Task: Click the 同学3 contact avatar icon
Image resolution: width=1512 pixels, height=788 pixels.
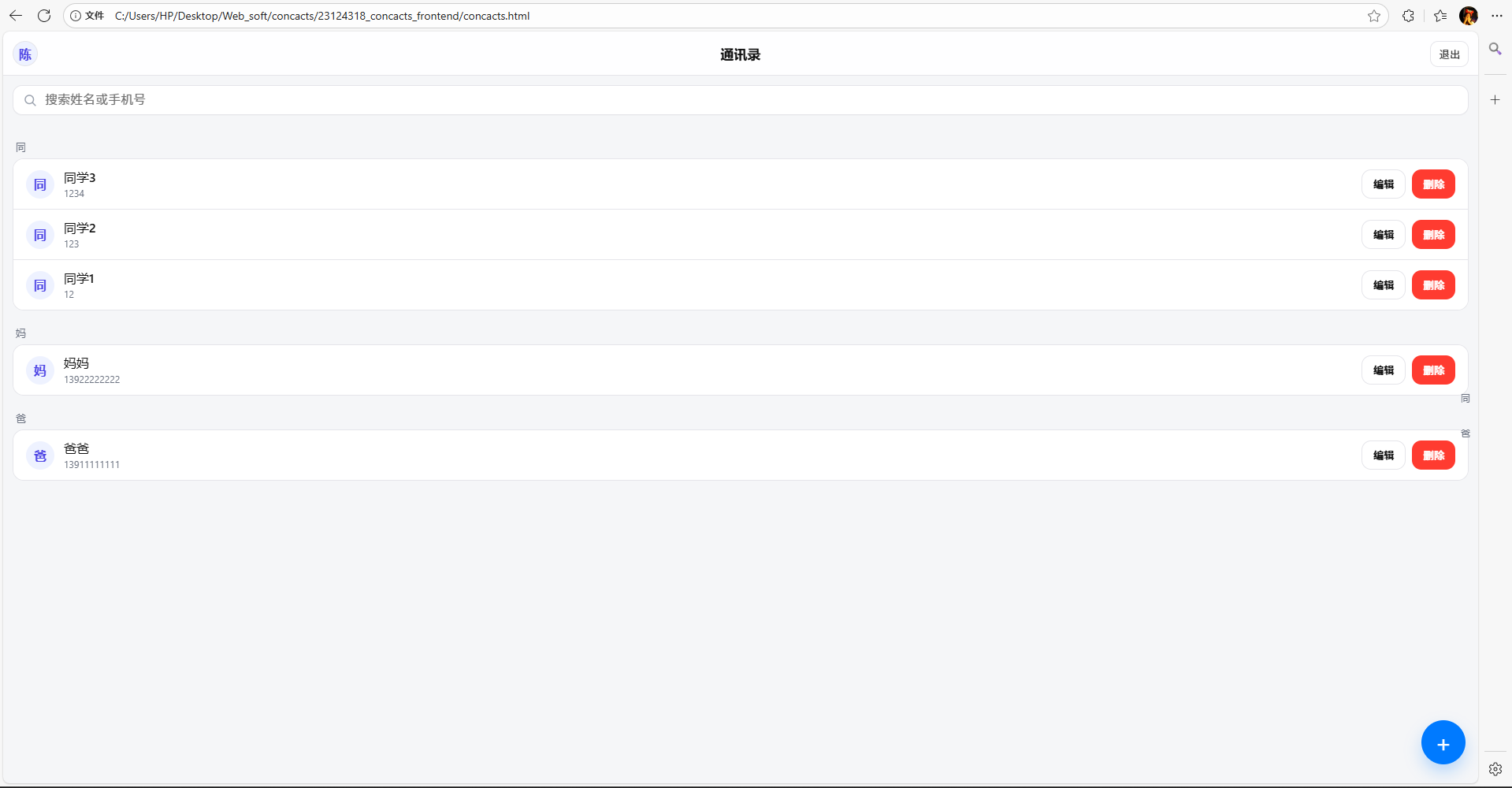Action: pyautogui.click(x=40, y=184)
